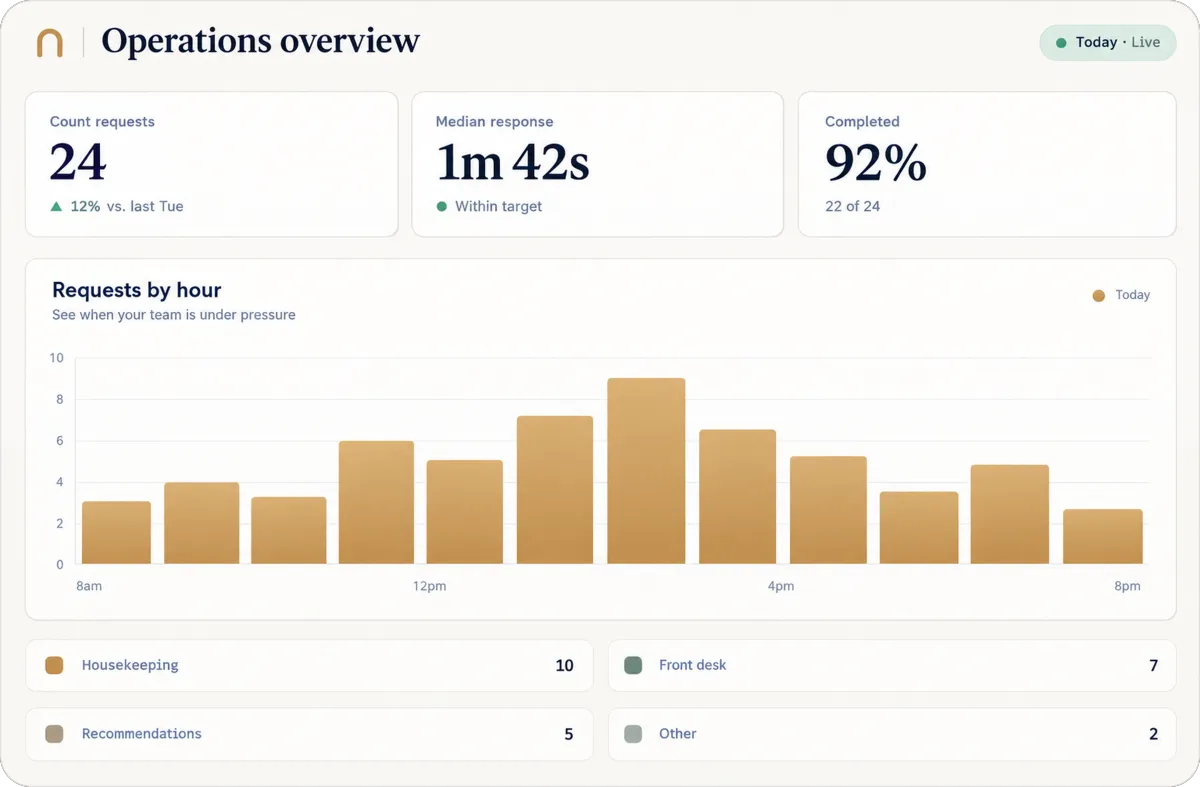The image size is (1200, 787).
Task: Click the Housekeeping orange color swatch
Action: (x=54, y=665)
